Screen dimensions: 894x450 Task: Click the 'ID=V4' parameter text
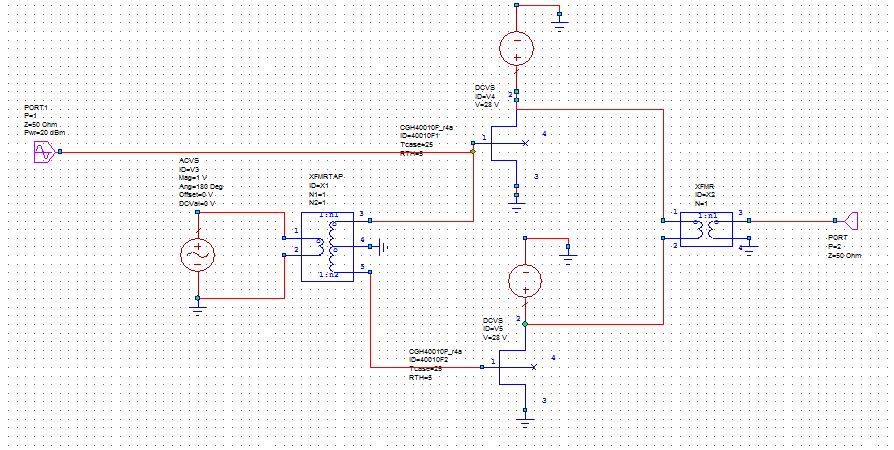485,97
